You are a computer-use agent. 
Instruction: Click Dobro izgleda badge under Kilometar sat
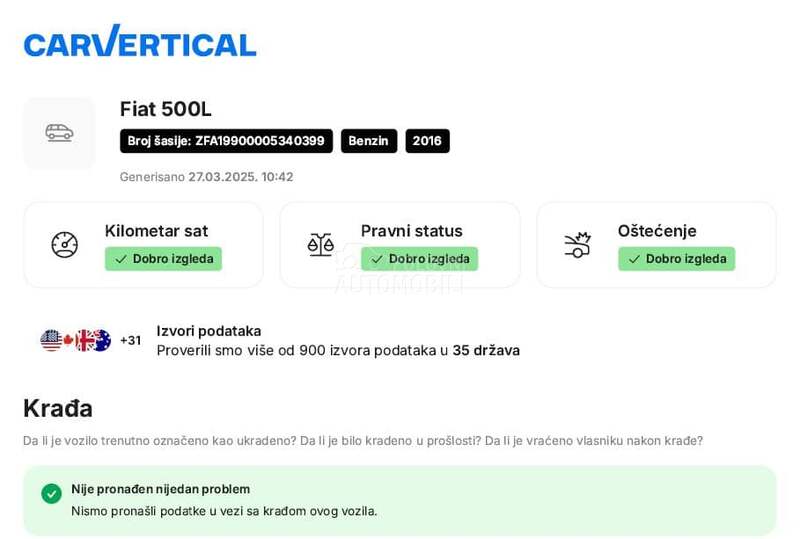pos(163,259)
